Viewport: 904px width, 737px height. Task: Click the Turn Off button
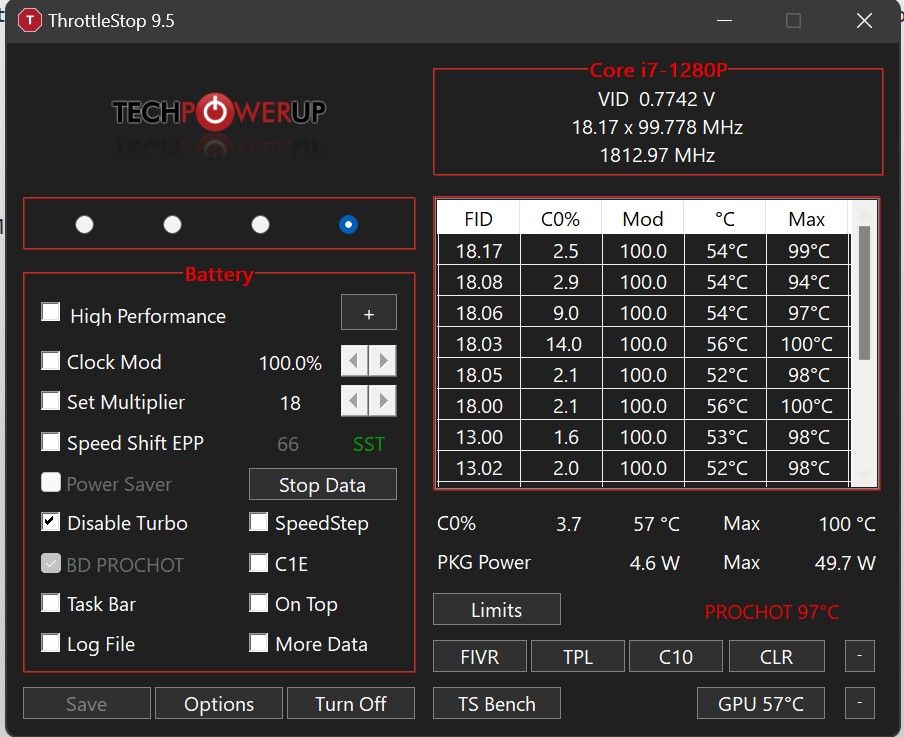[351, 704]
